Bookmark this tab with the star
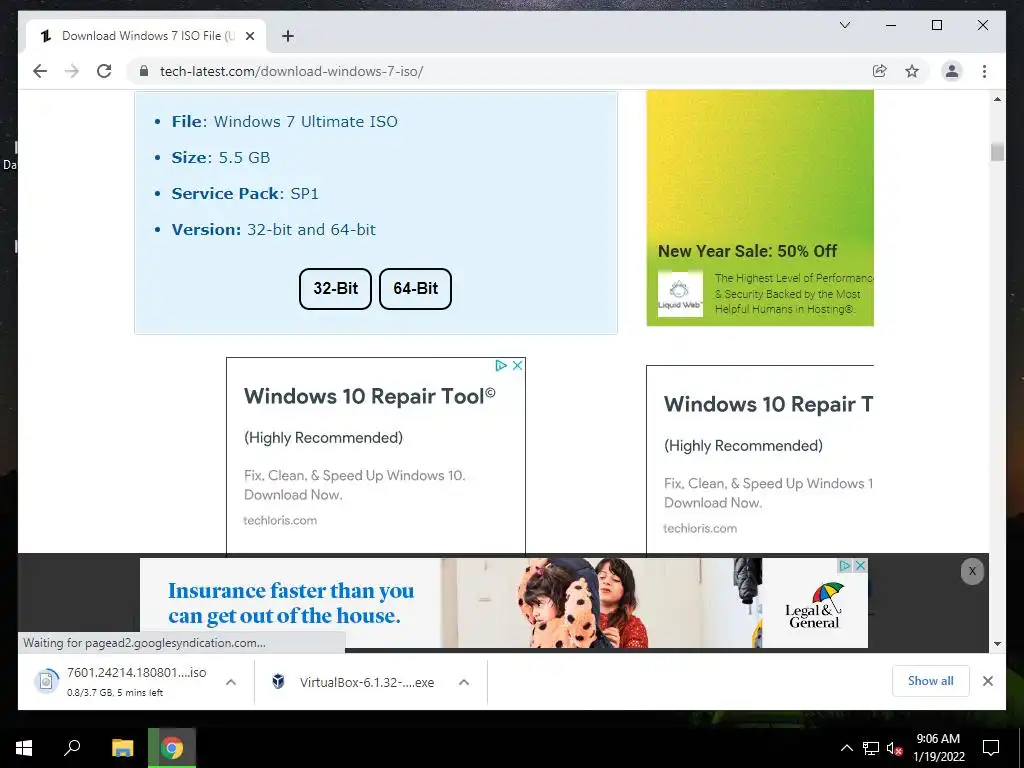The width and height of the screenshot is (1024, 768). [x=912, y=71]
